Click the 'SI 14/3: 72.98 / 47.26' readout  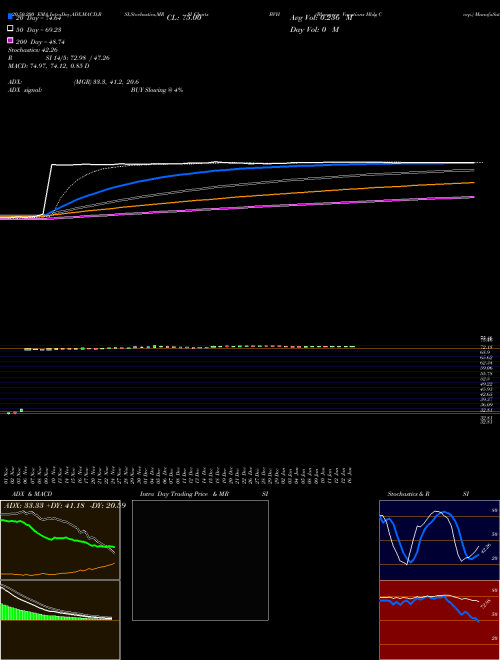(x=78, y=58)
